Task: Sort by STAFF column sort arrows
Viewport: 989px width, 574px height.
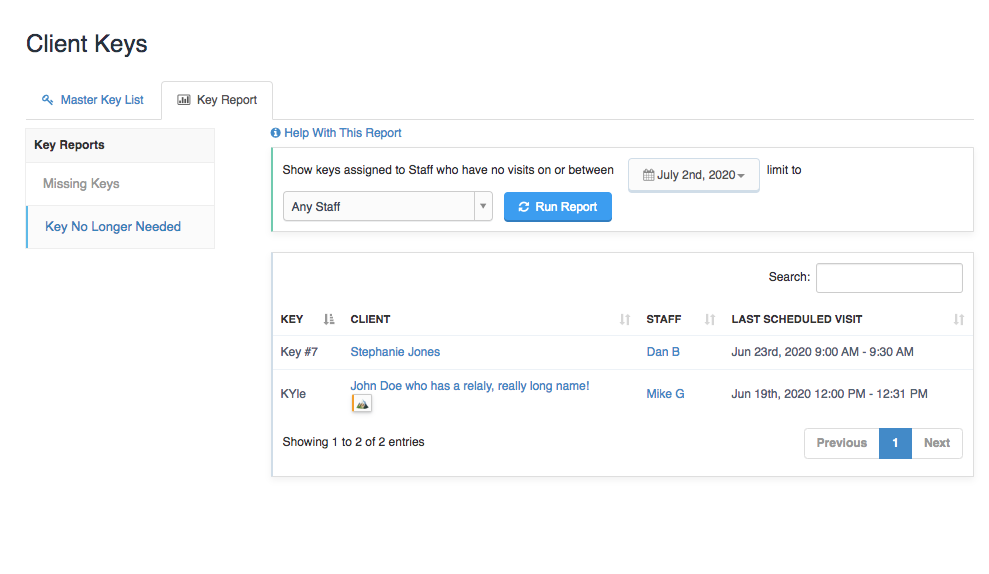Action: point(710,319)
